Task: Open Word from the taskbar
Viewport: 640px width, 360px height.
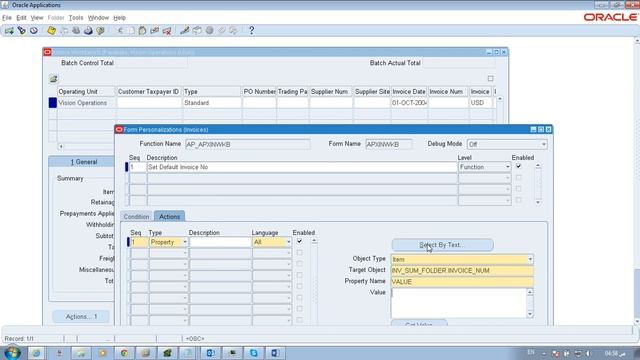Action: point(275,353)
